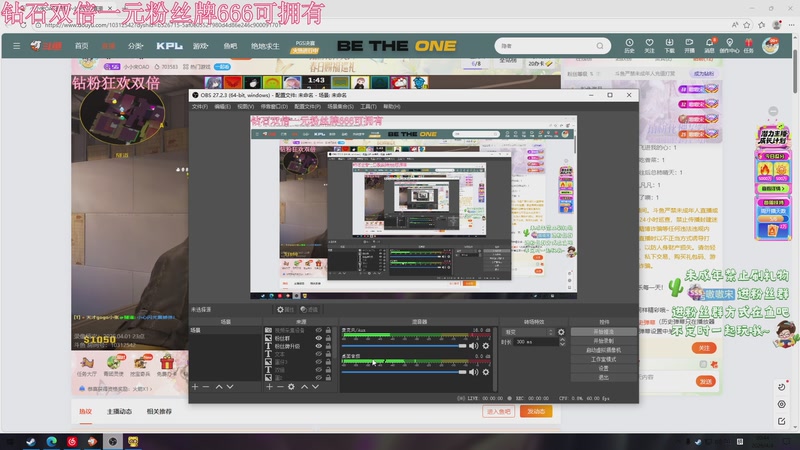Screen dimensions: 800x450
Task: Click the edit/feedback icon in right sidebar
Action: pyautogui.click(x=782, y=421)
